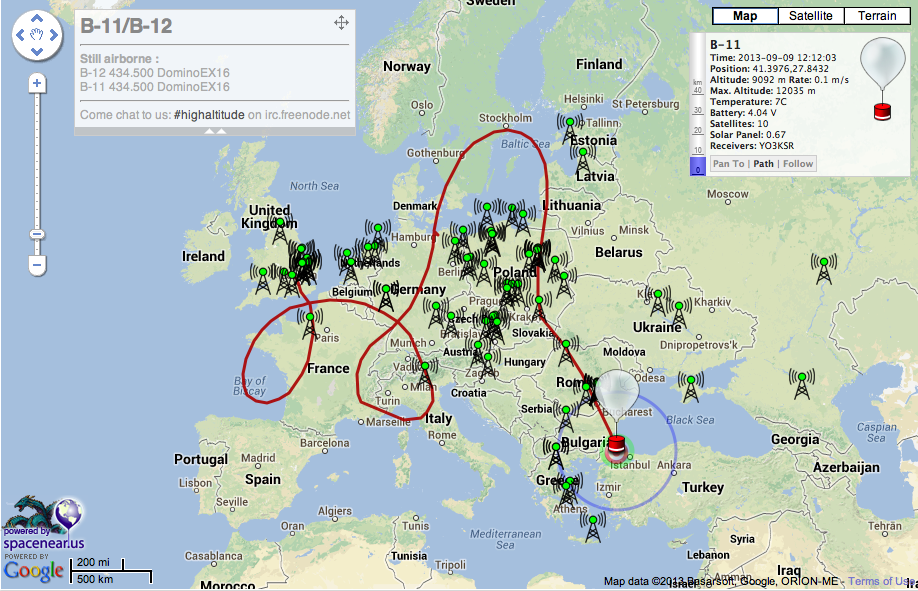Pan the map right with the arrow control
Viewport: 918px width, 591px height.
click(x=53, y=35)
